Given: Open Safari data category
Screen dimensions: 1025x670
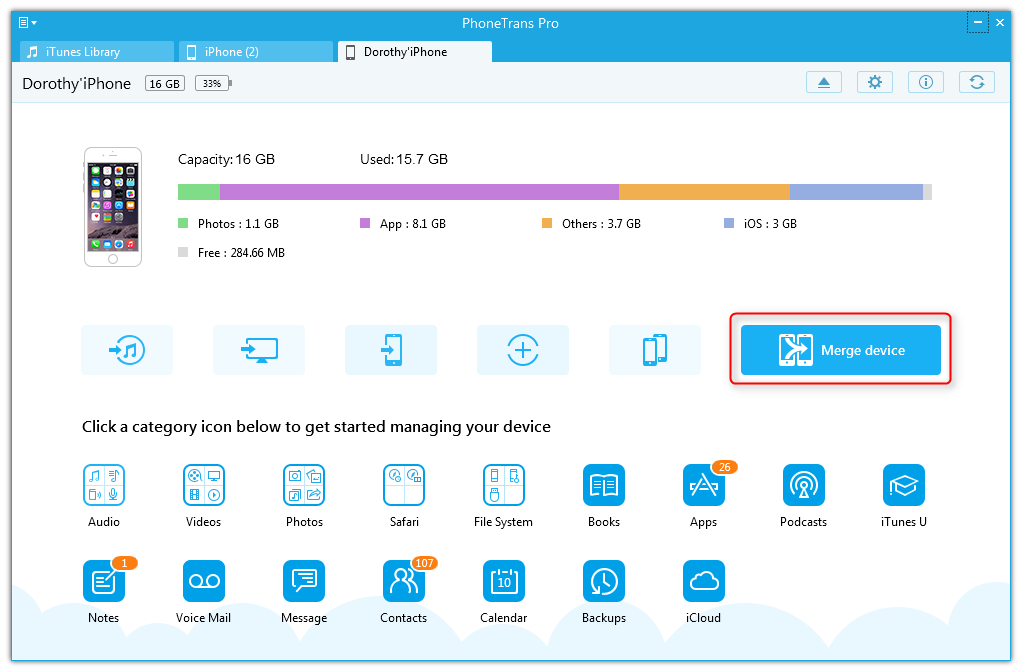Looking at the screenshot, I should 404,485.
